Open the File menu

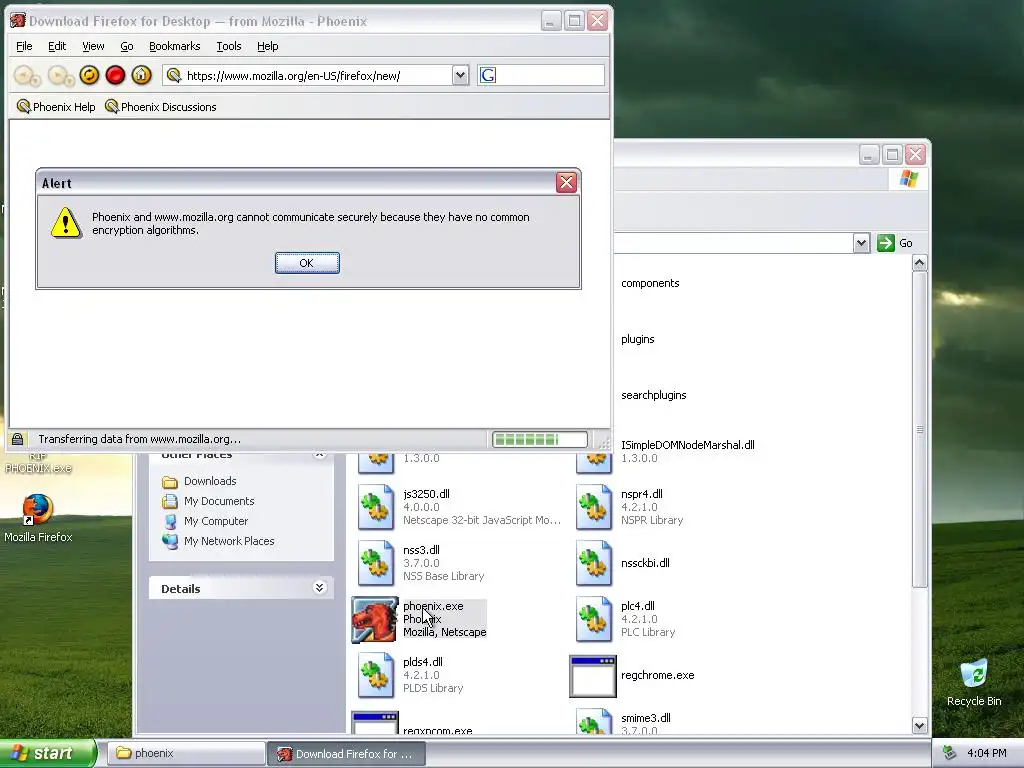point(24,46)
